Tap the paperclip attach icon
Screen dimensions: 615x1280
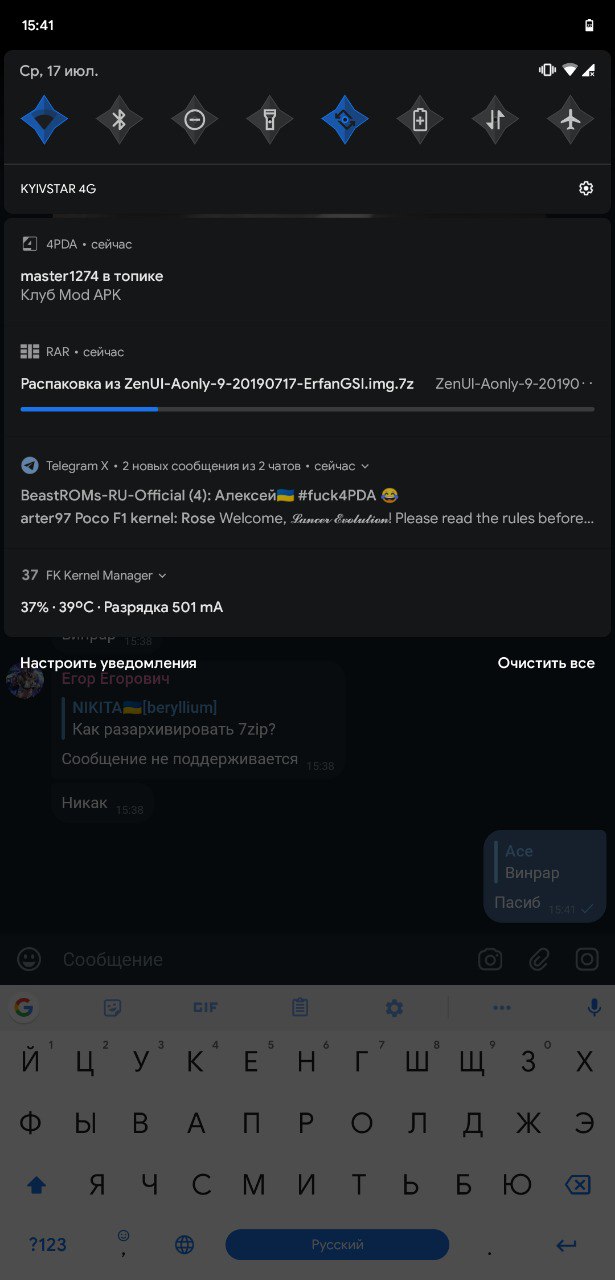539,959
